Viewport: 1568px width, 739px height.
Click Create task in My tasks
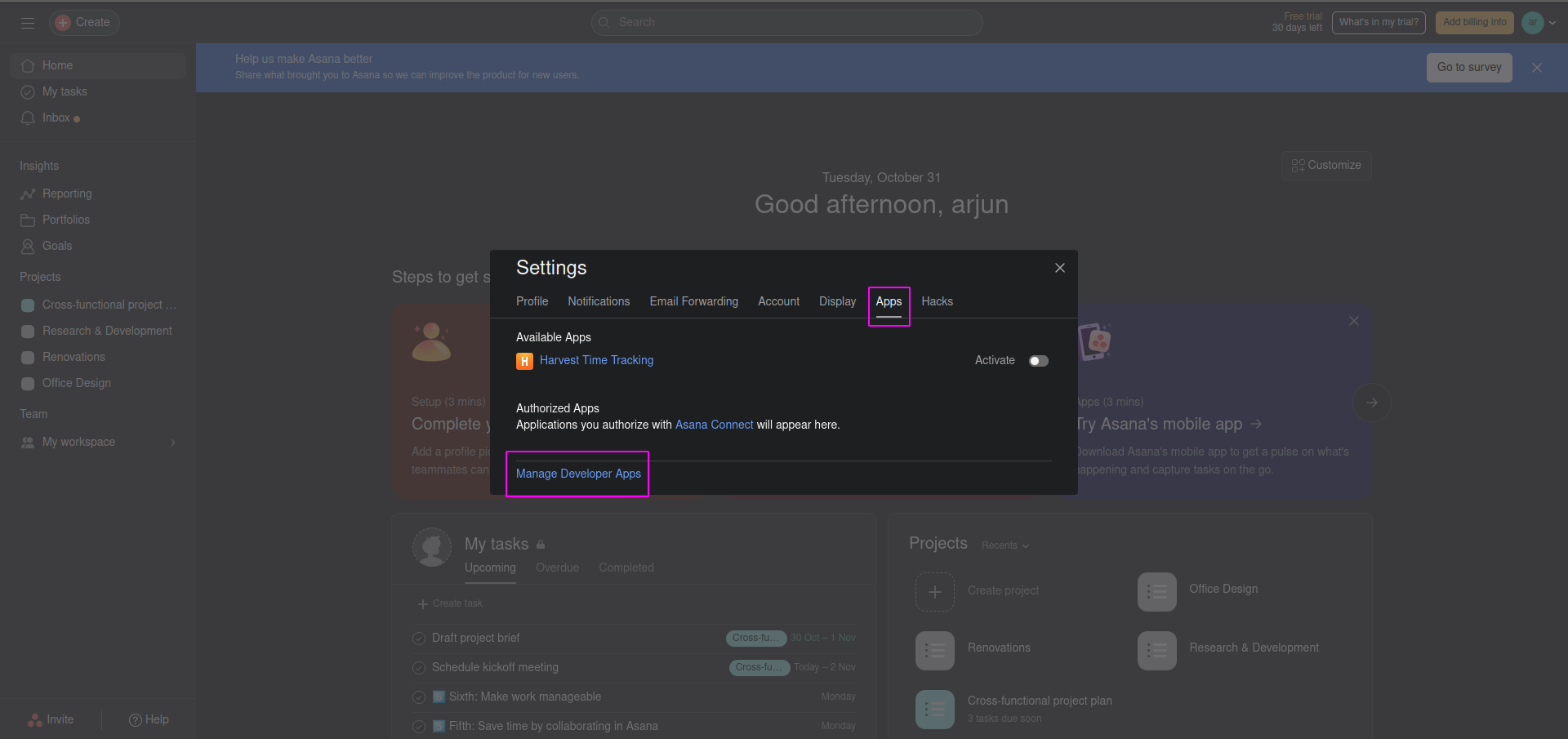pyautogui.click(x=450, y=603)
